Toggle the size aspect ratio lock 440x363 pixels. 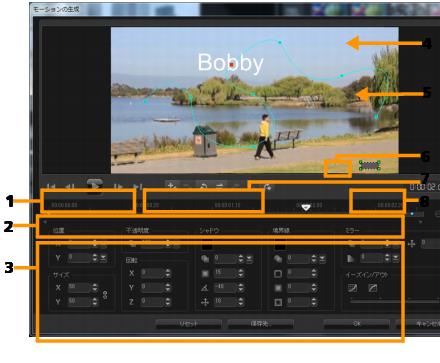(x=105, y=295)
